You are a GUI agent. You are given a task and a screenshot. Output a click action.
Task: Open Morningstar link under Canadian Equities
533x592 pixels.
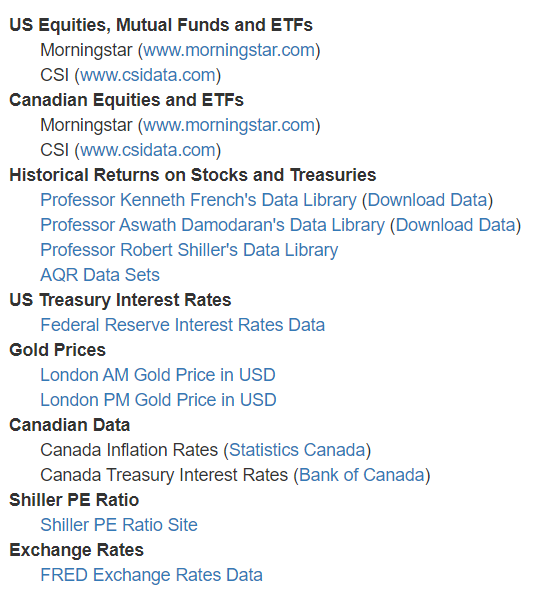(229, 125)
